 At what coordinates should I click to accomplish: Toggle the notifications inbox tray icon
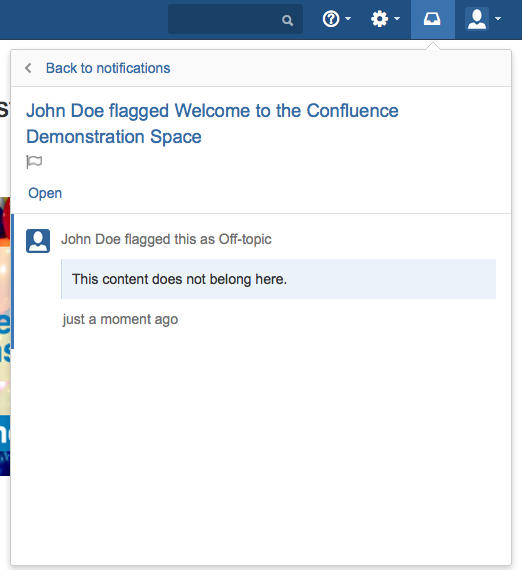pyautogui.click(x=432, y=19)
